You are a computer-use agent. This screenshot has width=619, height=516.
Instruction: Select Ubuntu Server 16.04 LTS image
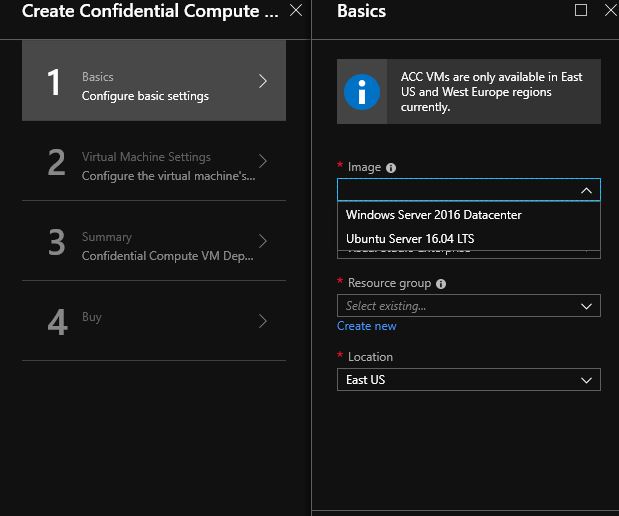tap(469, 238)
